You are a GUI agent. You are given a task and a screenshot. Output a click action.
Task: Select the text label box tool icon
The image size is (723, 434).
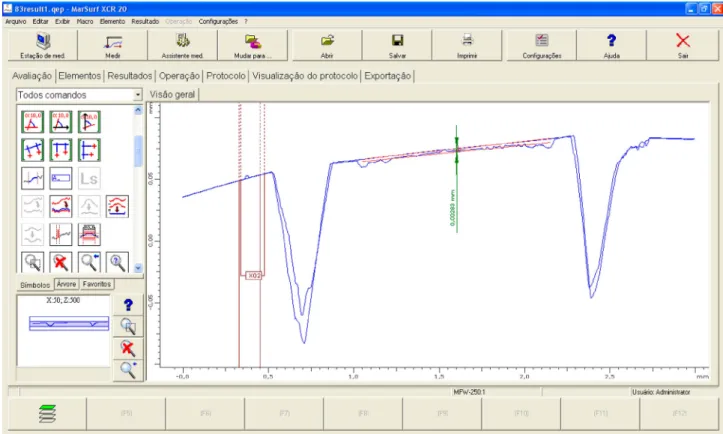click(61, 178)
